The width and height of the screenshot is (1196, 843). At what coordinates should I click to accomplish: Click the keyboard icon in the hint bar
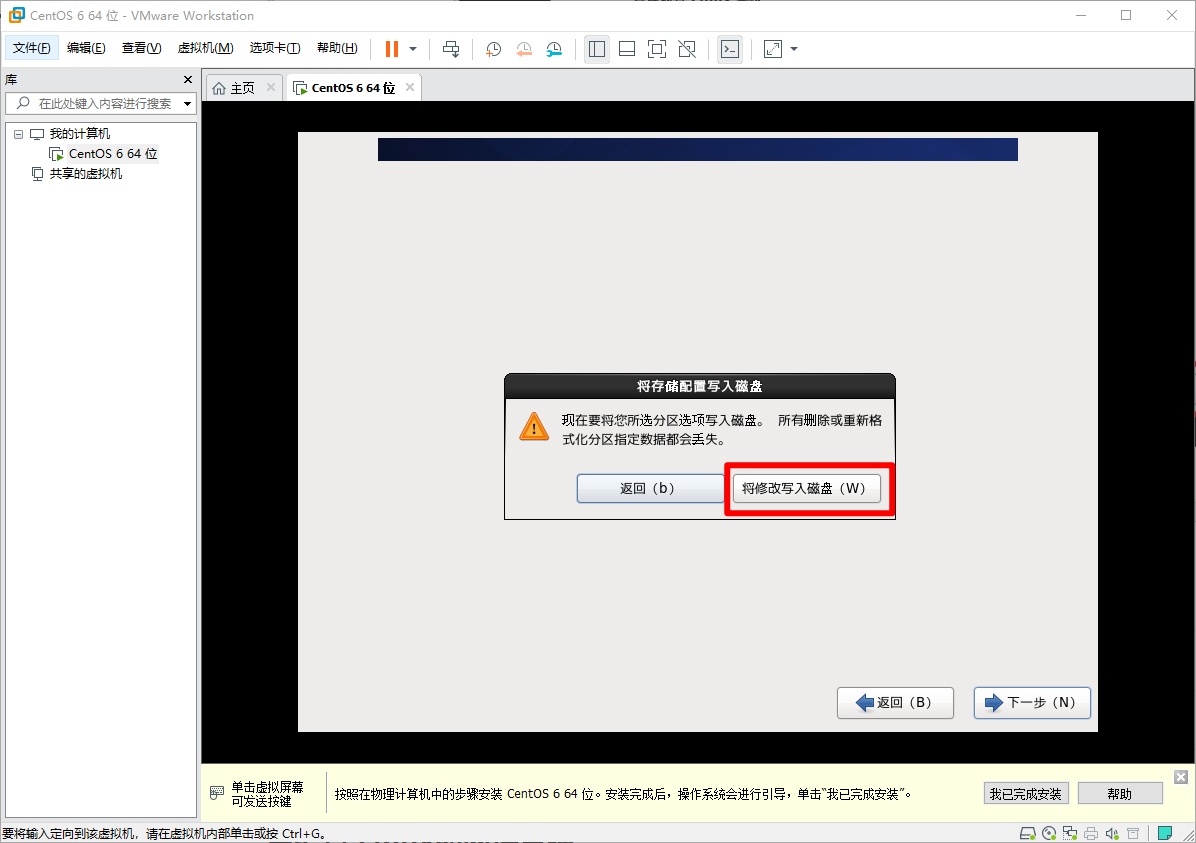tap(217, 793)
